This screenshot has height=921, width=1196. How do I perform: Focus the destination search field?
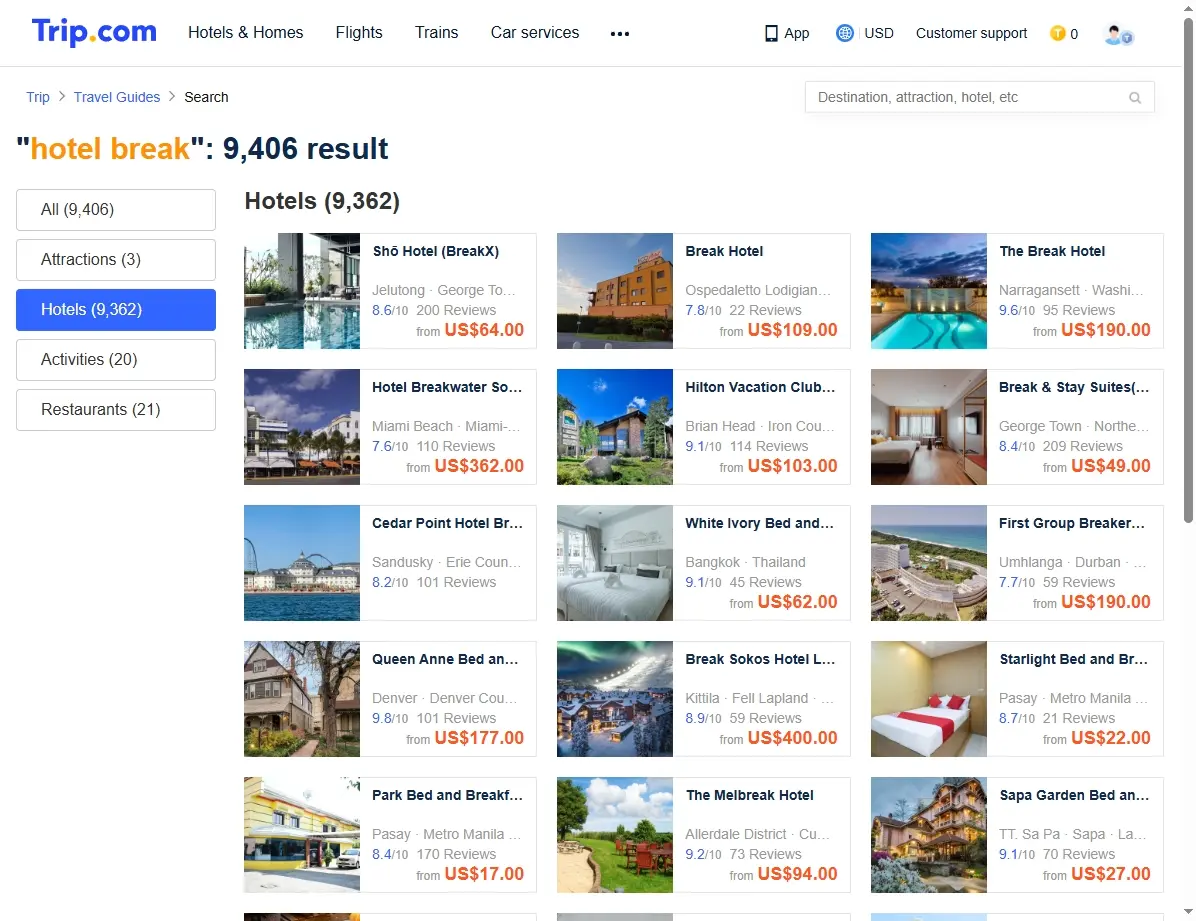pyautogui.click(x=979, y=97)
